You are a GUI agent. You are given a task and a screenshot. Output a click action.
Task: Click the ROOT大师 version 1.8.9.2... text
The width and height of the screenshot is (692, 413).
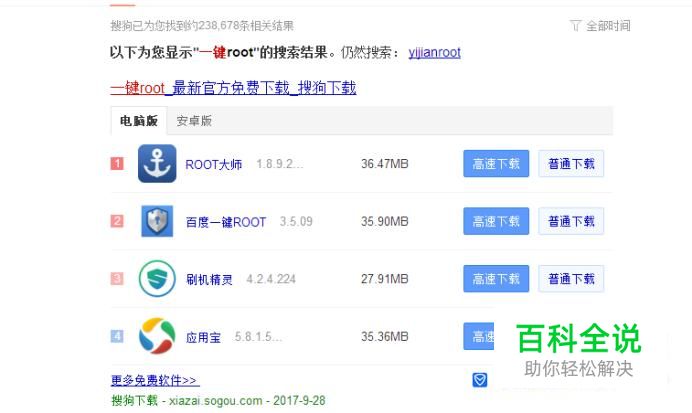(280, 164)
